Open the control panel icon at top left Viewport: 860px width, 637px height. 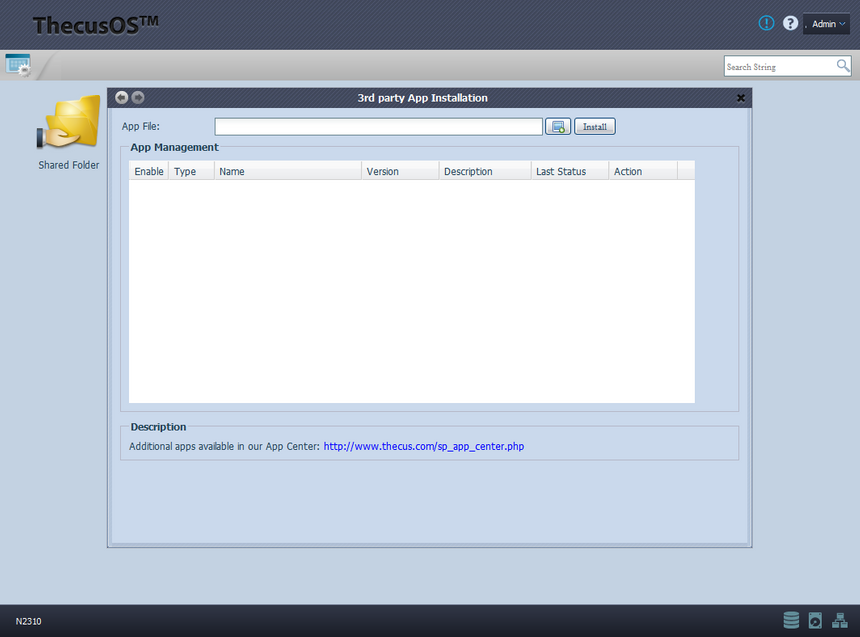click(x=18, y=65)
